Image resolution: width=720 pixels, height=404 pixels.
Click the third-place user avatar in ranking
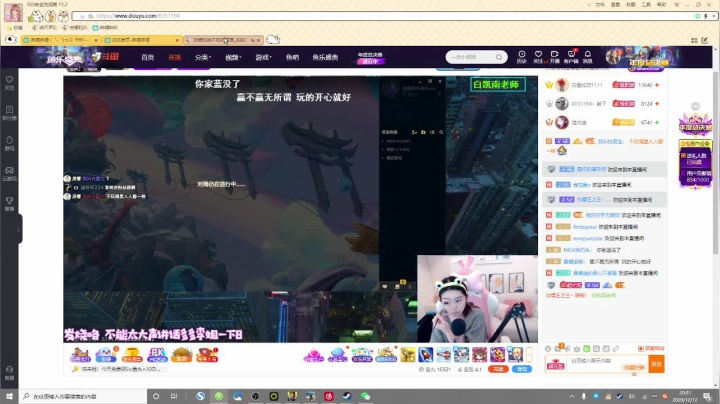pyautogui.click(x=562, y=122)
